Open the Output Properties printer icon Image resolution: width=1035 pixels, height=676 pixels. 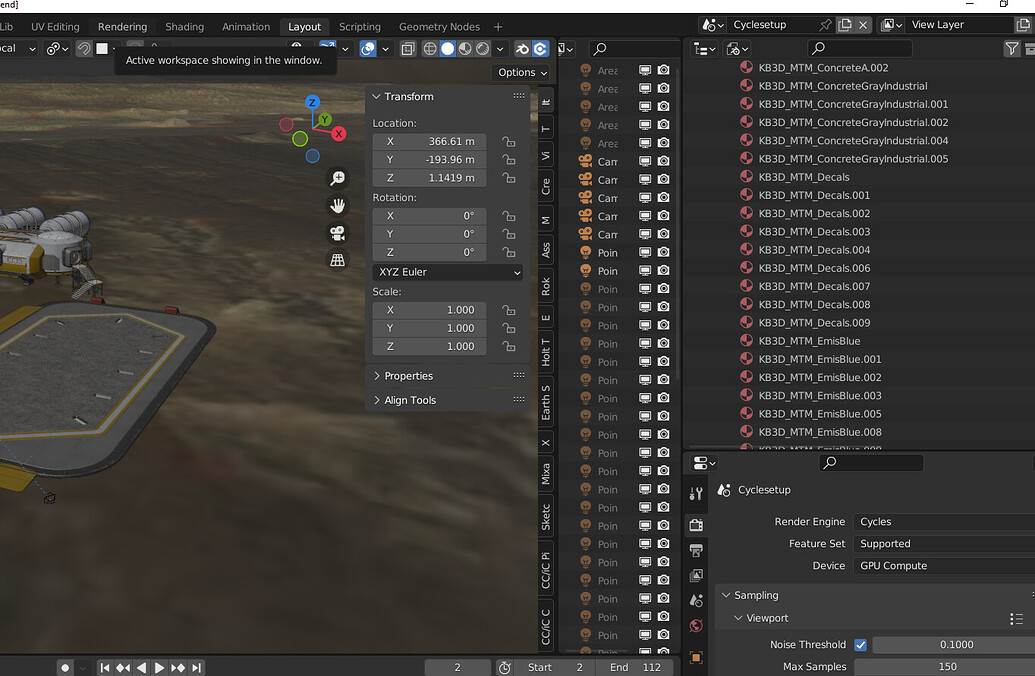coord(696,549)
